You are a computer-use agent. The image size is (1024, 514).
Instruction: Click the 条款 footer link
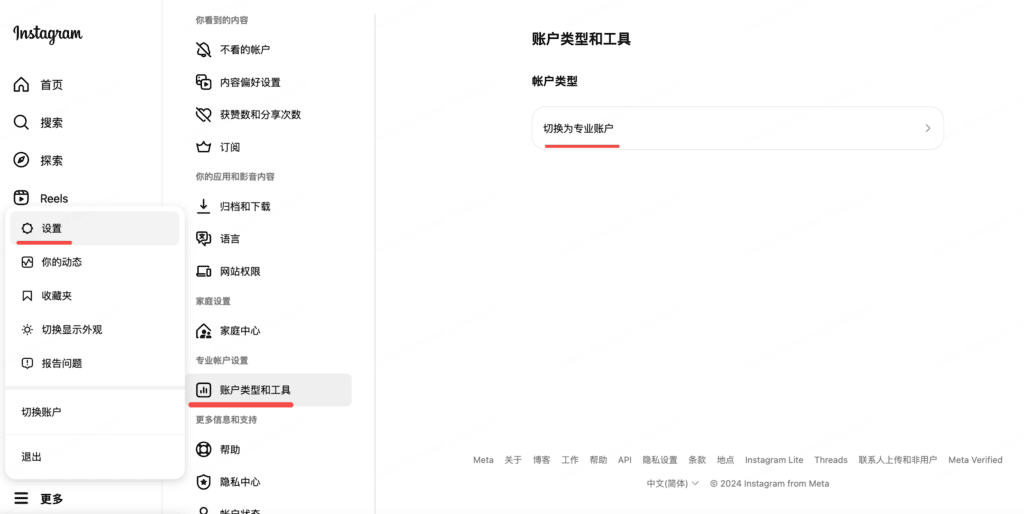pyautogui.click(x=697, y=460)
